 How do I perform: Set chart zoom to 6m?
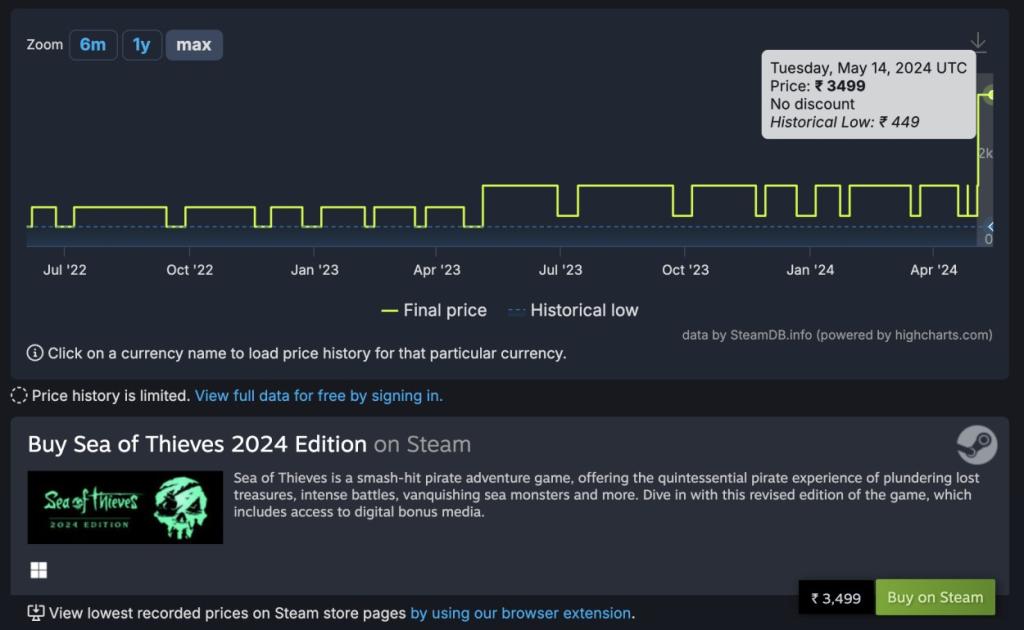tap(93, 45)
